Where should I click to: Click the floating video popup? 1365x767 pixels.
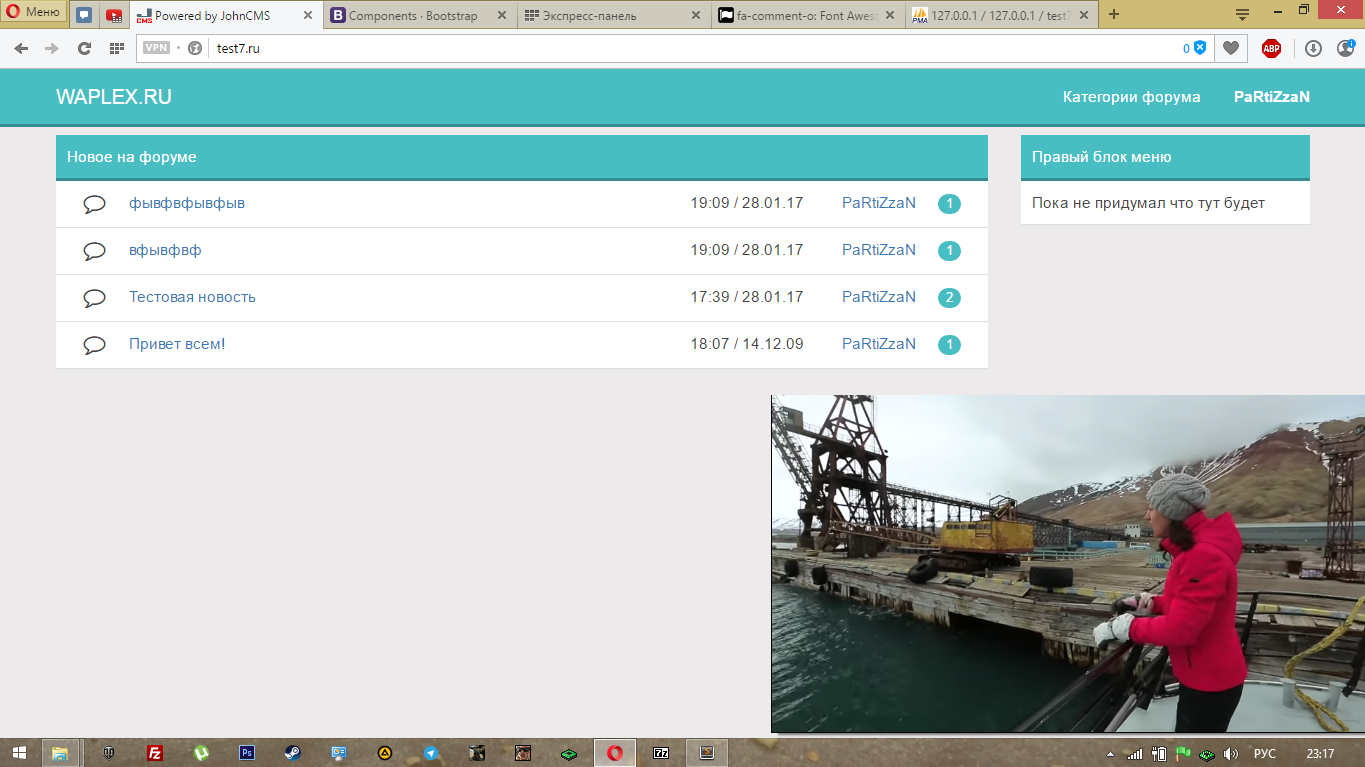1067,564
